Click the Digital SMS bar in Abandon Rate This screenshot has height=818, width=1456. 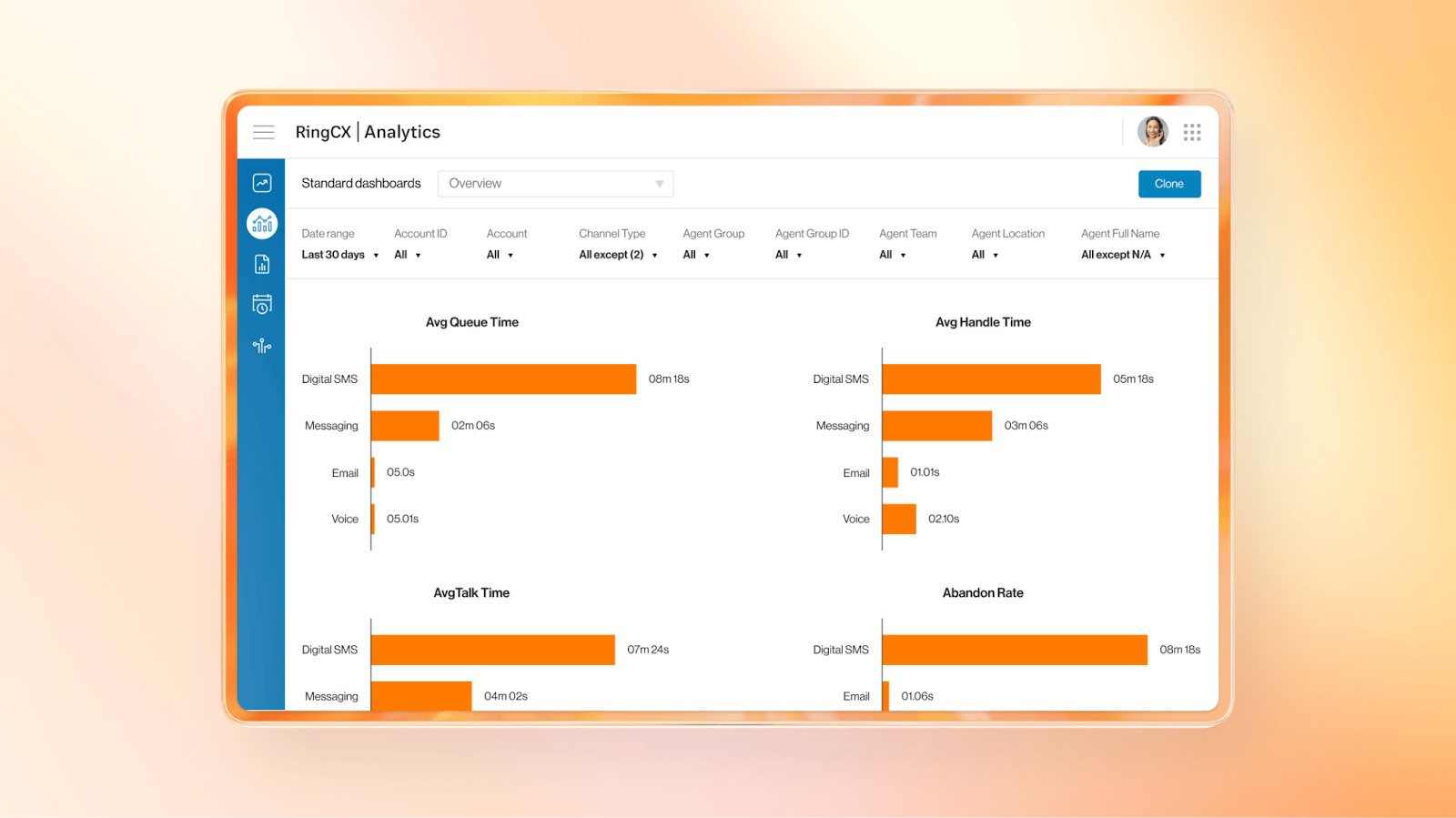[x=1015, y=650]
